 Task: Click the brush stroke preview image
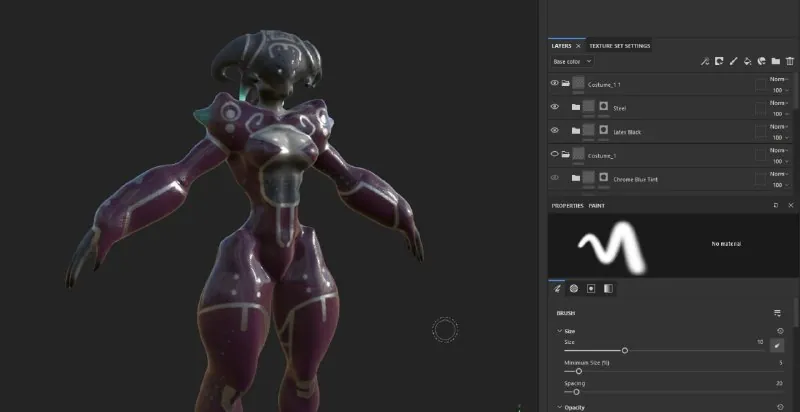(x=612, y=247)
